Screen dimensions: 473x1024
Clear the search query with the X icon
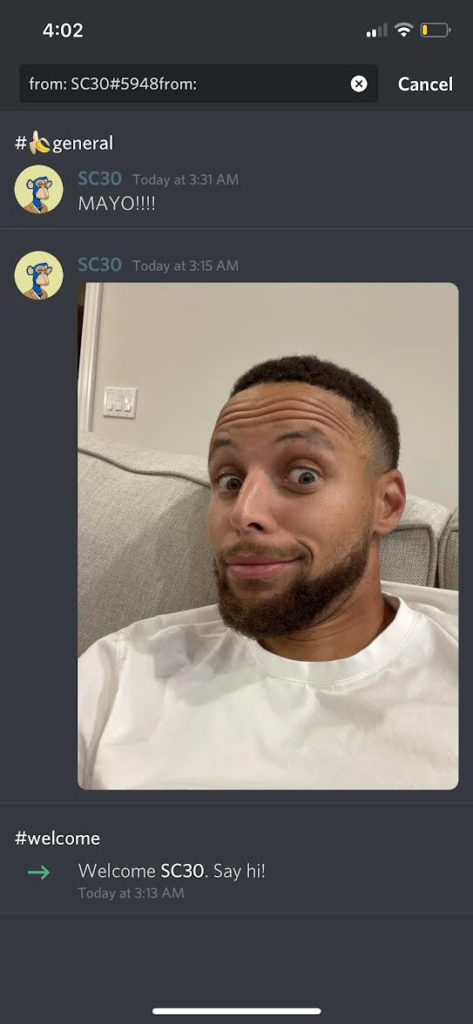coord(359,84)
